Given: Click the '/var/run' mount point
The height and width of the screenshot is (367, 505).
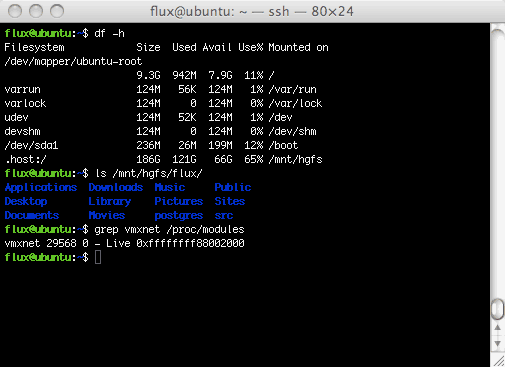Looking at the screenshot, I should (x=292, y=90).
